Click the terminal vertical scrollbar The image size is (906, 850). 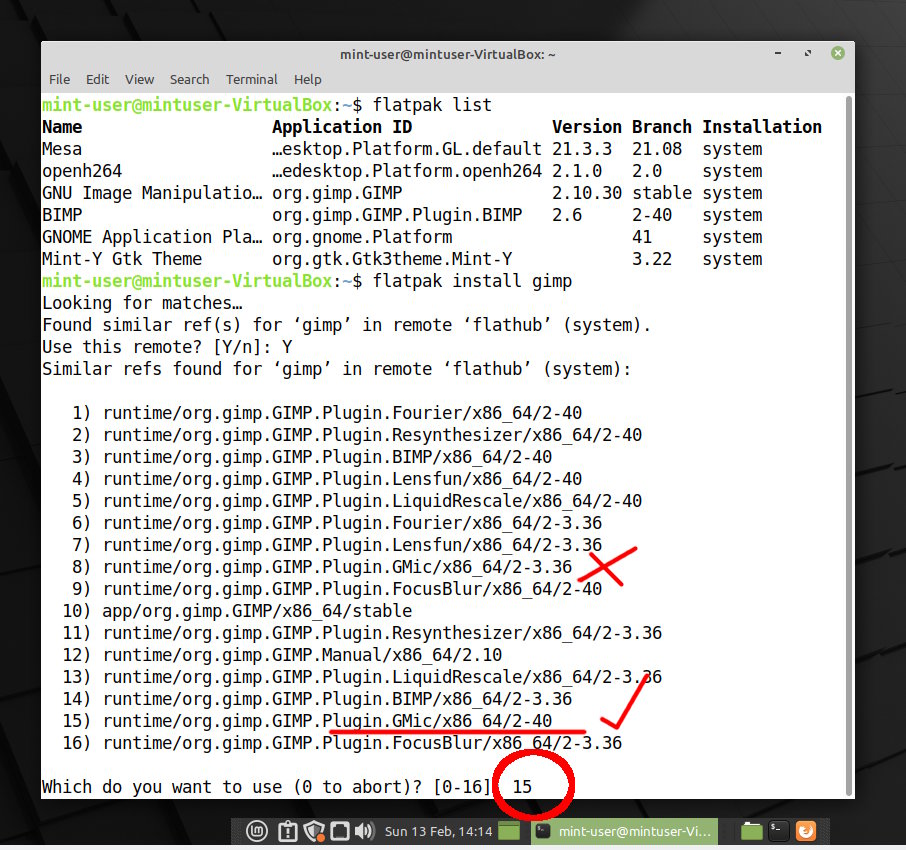tap(849, 445)
